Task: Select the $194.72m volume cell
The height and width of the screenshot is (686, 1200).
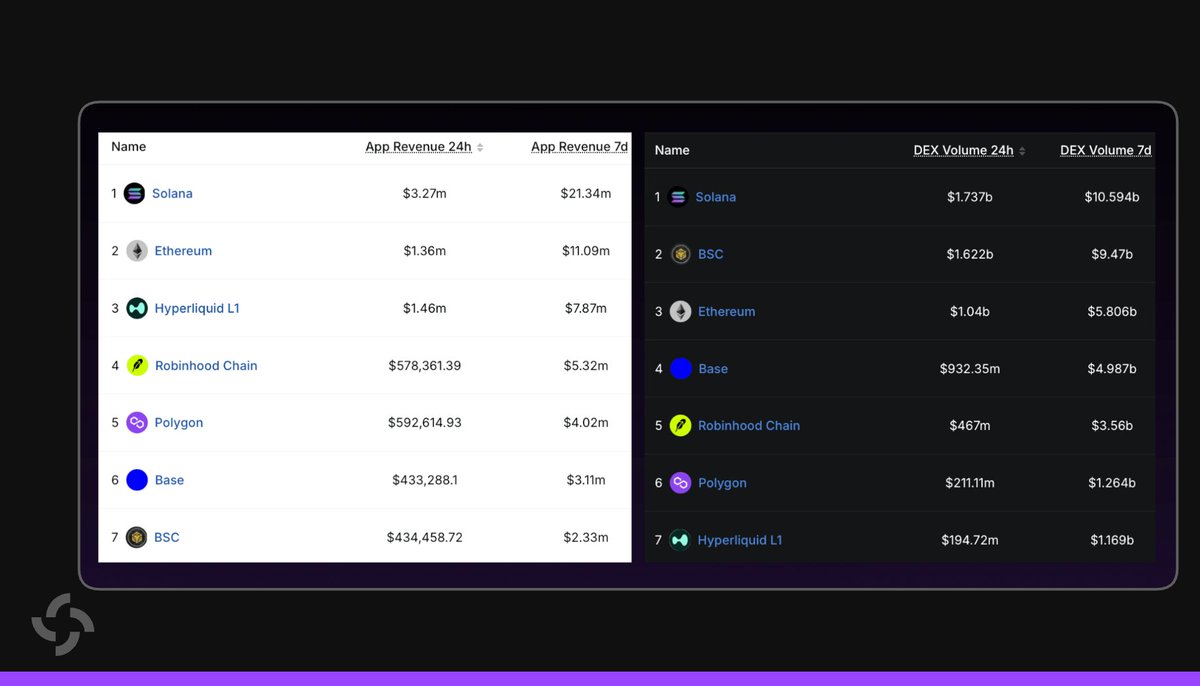Action: (970, 540)
